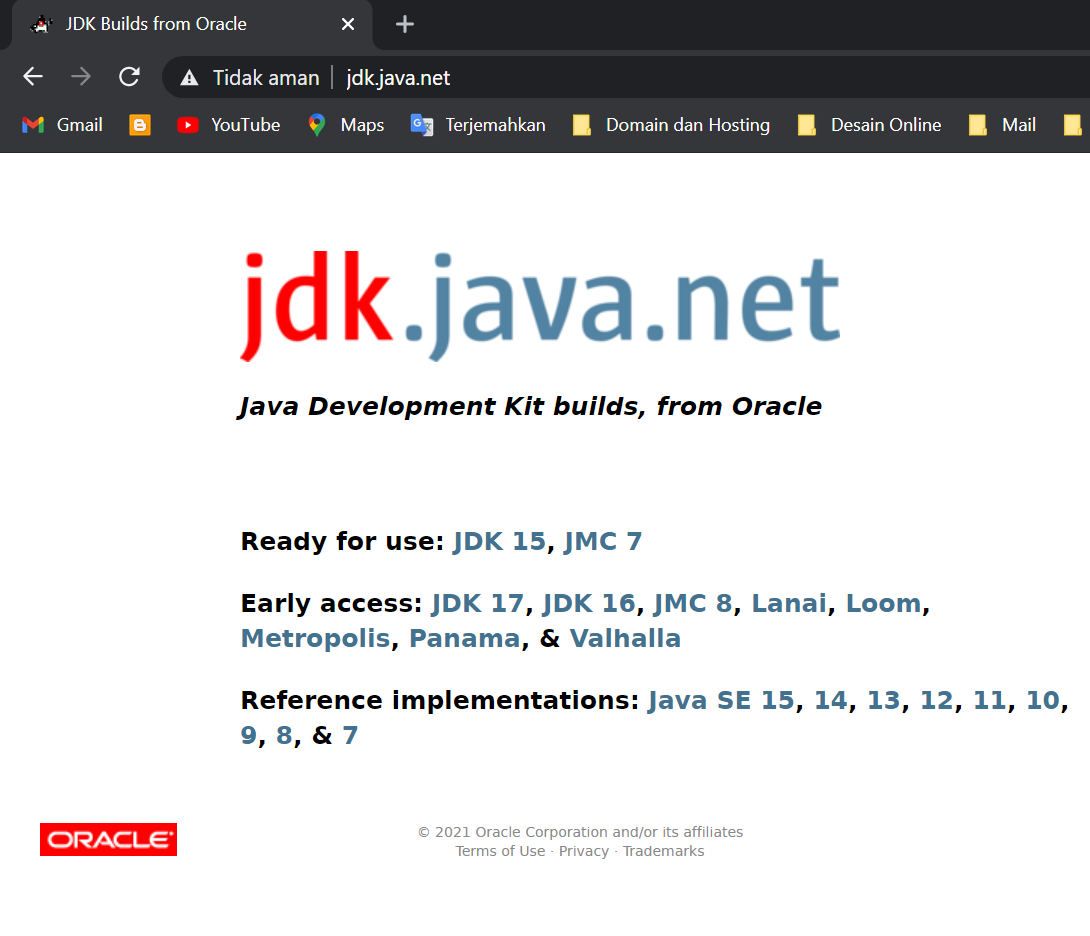Open the Java SE 10 reference link
Image resolution: width=1090 pixels, height=936 pixels.
tap(1043, 700)
